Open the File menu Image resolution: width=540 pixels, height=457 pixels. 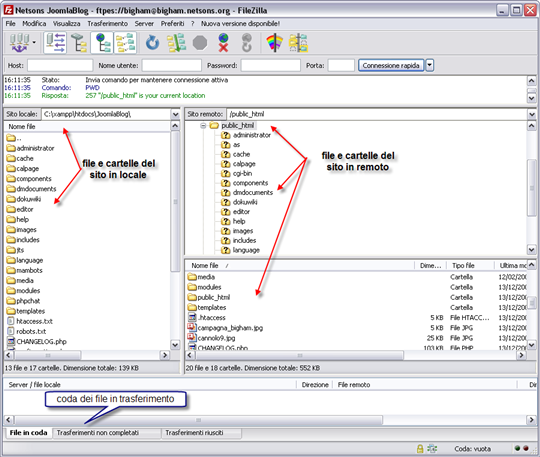coord(11,23)
